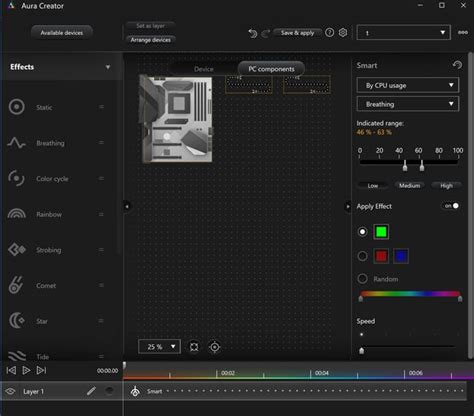This screenshot has height=416, width=474.
Task: Play the lighting timeline
Action: [x=26, y=370]
